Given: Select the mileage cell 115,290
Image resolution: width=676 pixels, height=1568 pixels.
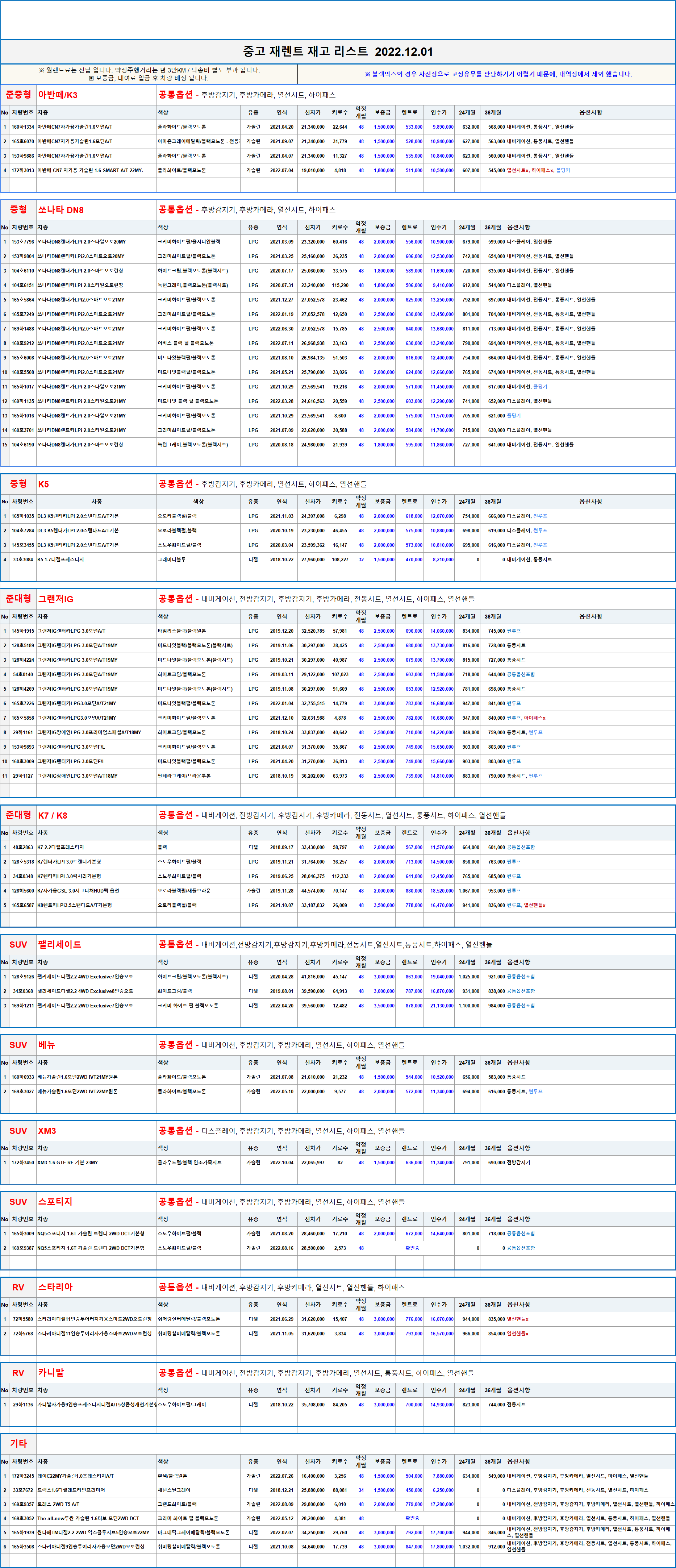Looking at the screenshot, I should [340, 286].
